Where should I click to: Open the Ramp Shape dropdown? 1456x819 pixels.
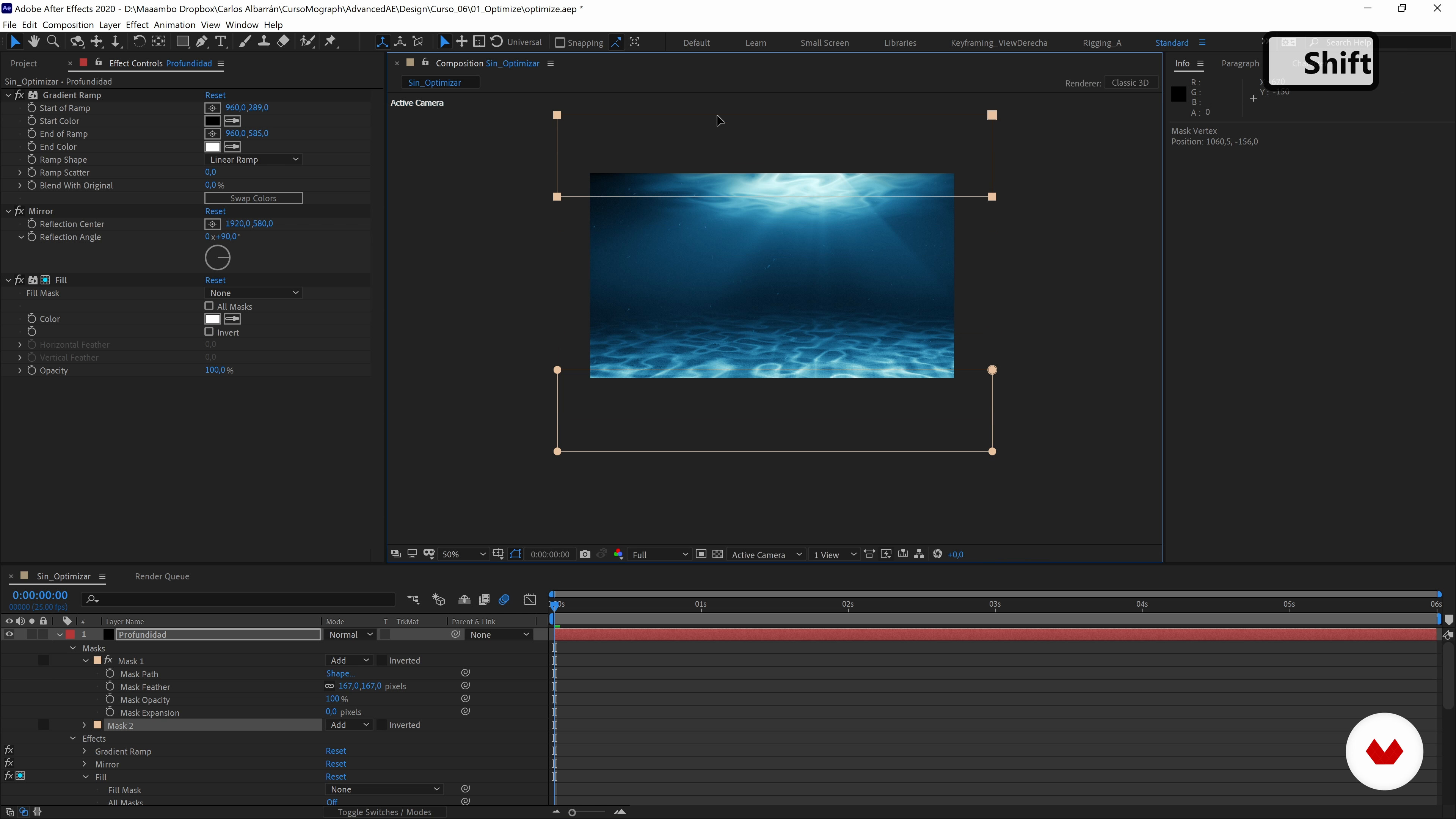pos(253,160)
